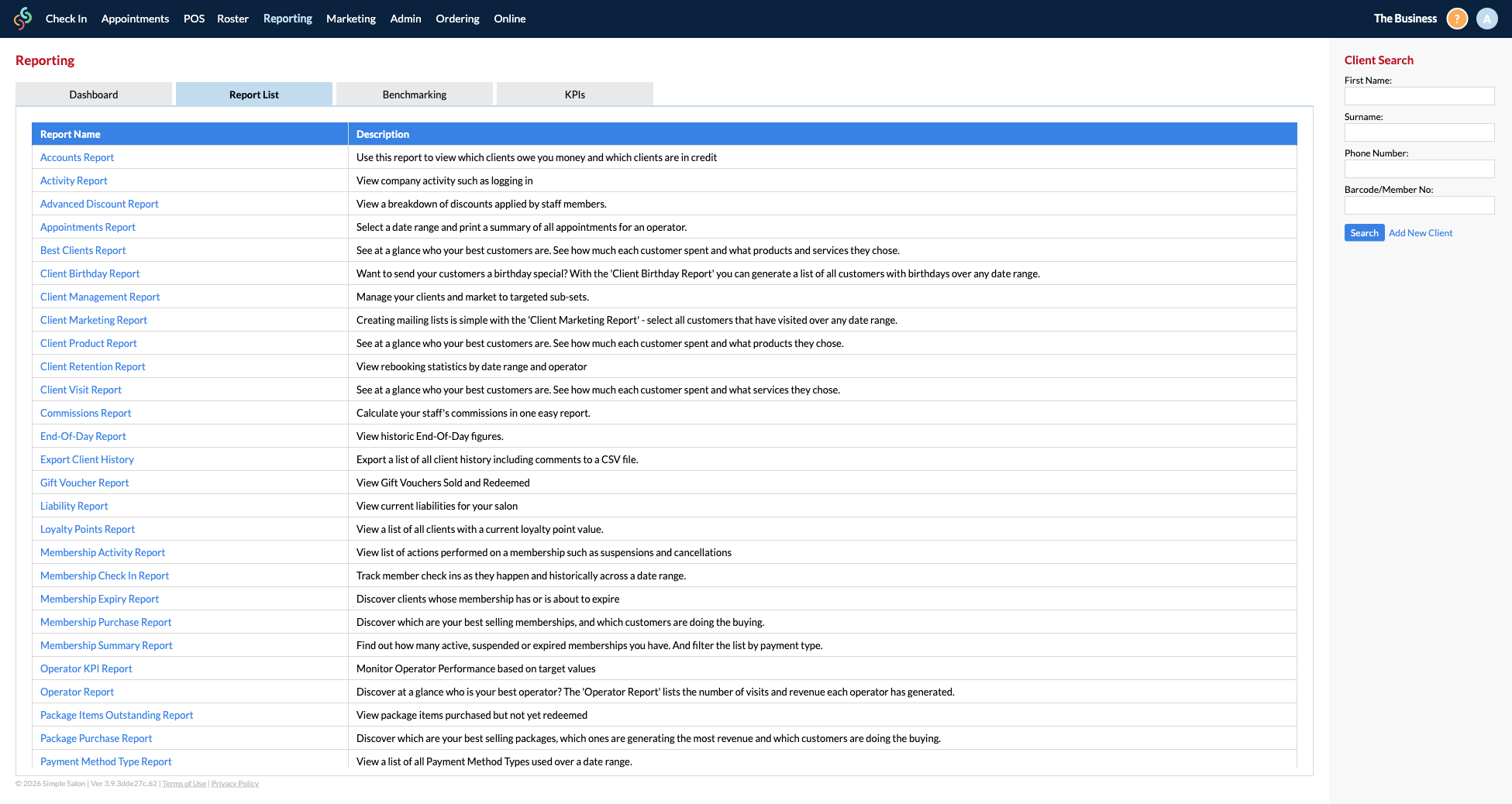Image resolution: width=1512 pixels, height=804 pixels.
Task: Open the Operator KPI Report
Action: [86, 668]
